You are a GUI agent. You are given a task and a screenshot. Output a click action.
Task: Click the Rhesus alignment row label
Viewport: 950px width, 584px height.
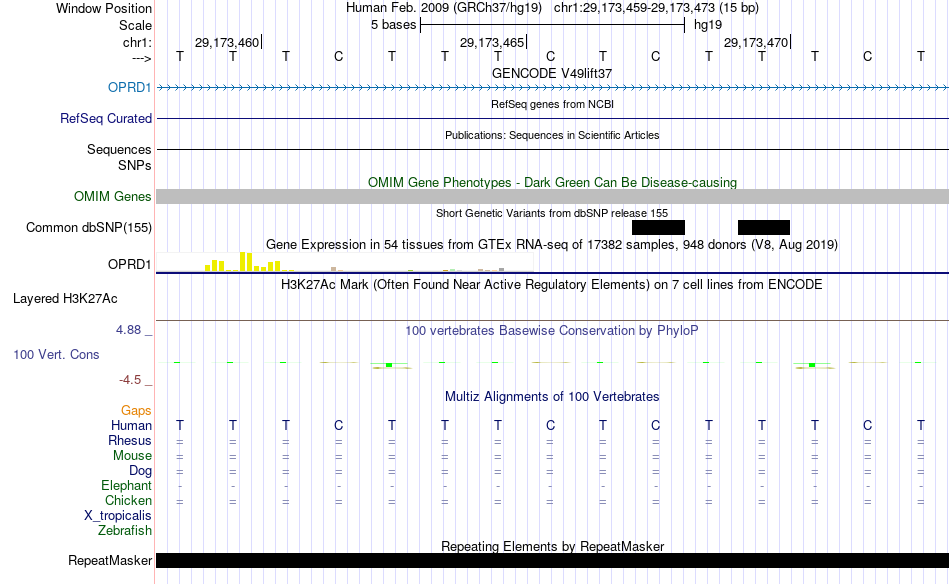(x=130, y=441)
